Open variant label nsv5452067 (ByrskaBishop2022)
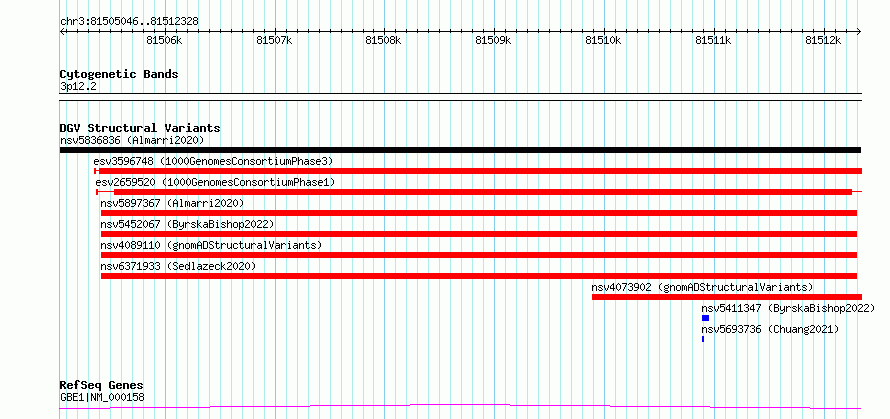Screen dimensions: 890x419 click(187, 224)
